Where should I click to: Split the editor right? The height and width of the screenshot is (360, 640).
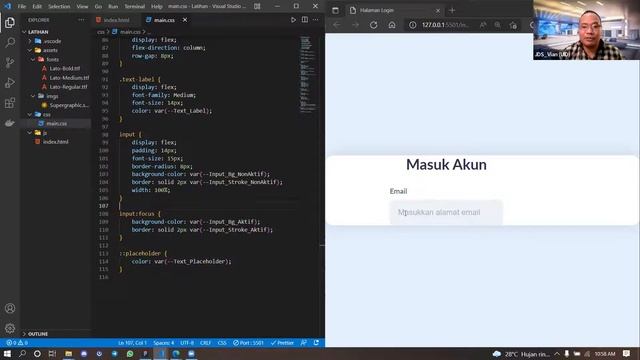(304, 20)
